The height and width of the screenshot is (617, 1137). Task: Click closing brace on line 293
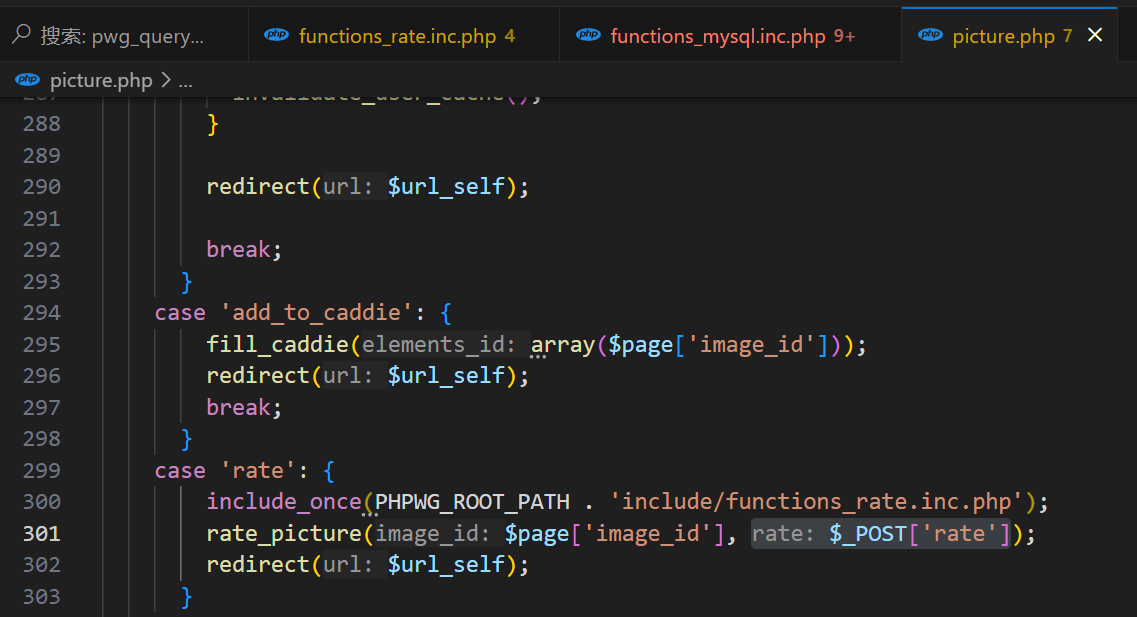tap(186, 282)
